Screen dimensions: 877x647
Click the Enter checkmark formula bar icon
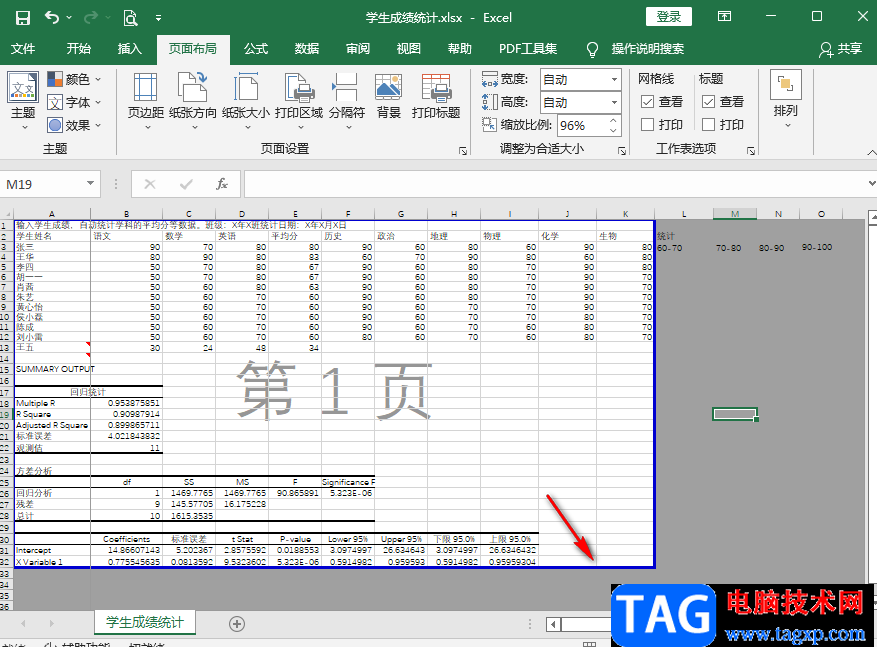point(186,184)
